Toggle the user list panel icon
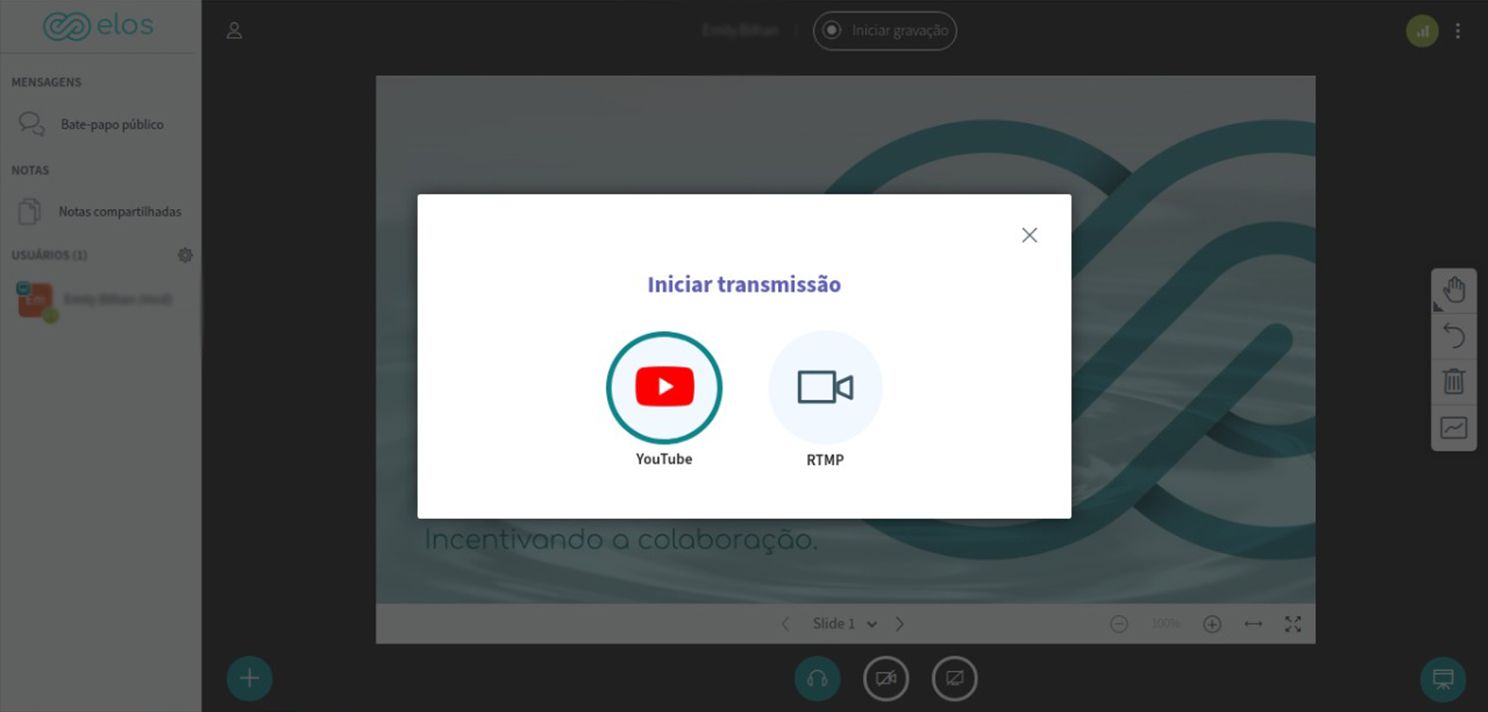 235,30
